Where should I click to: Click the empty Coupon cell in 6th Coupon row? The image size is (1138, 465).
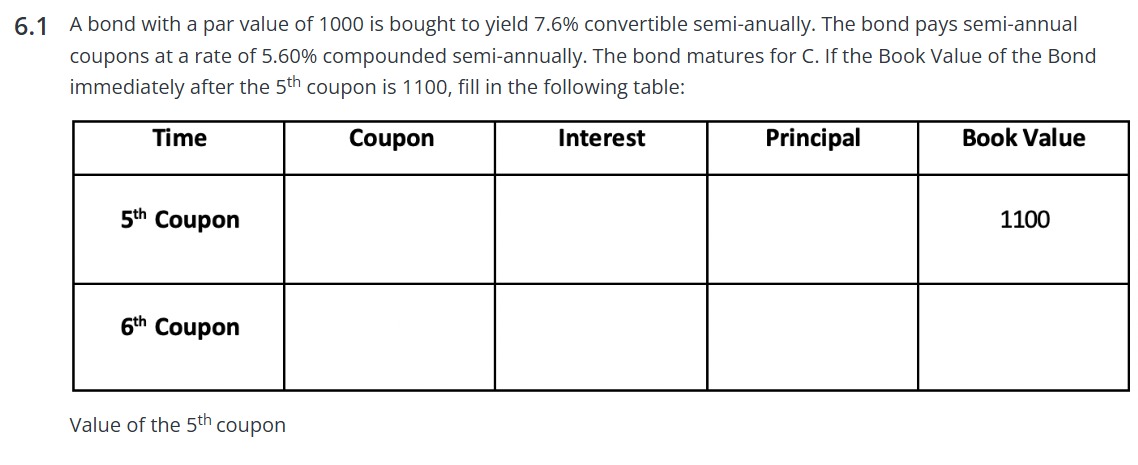pyautogui.click(x=389, y=337)
